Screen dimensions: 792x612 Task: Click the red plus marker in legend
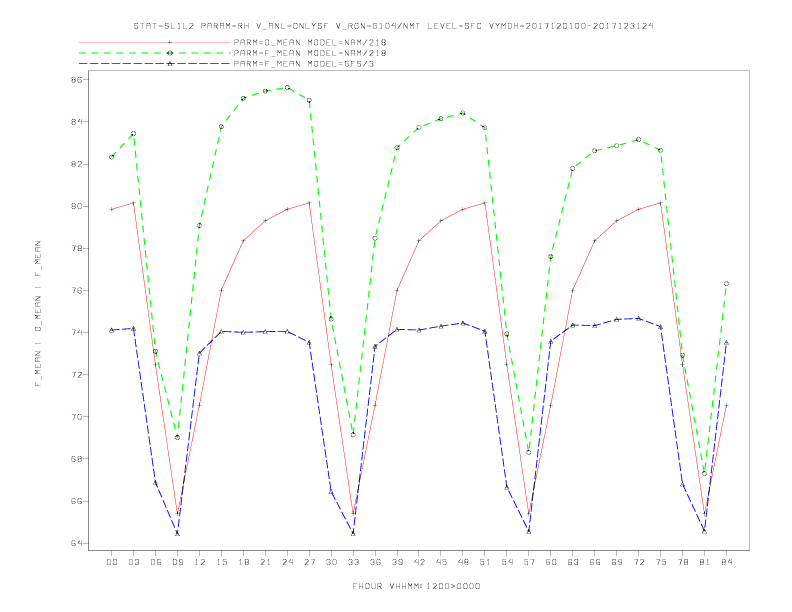coord(170,42)
